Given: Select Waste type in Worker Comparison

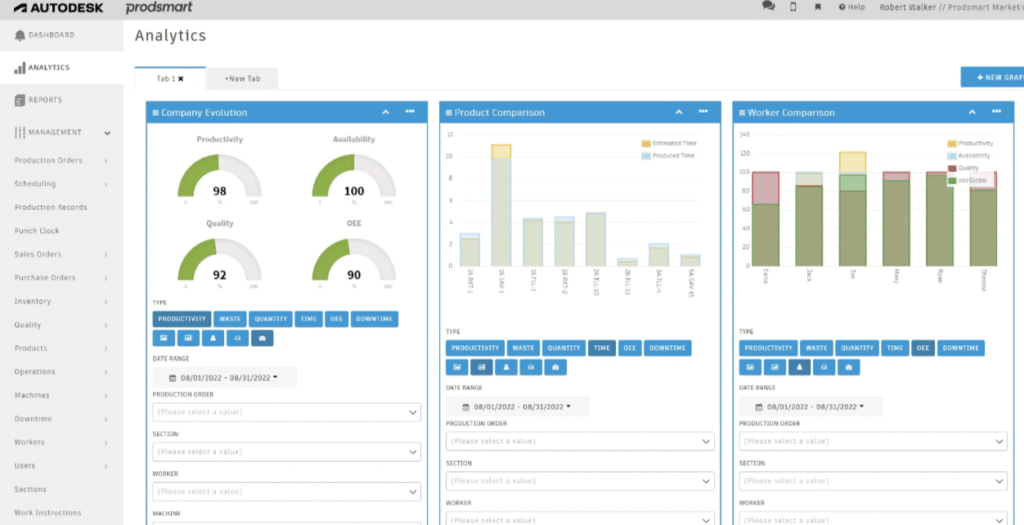Looking at the screenshot, I should coord(816,348).
